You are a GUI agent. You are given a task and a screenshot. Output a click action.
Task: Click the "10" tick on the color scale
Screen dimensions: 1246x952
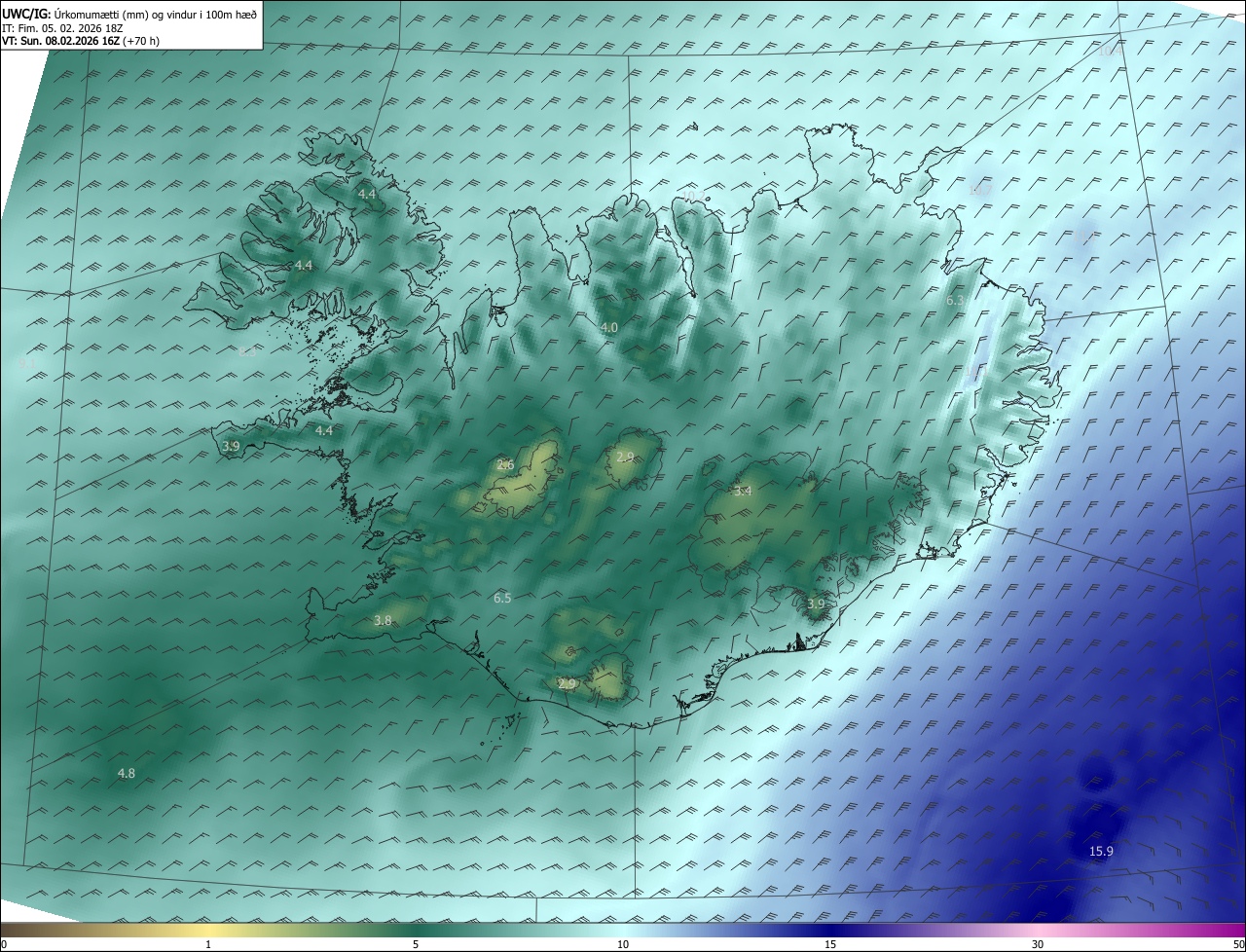(x=623, y=944)
